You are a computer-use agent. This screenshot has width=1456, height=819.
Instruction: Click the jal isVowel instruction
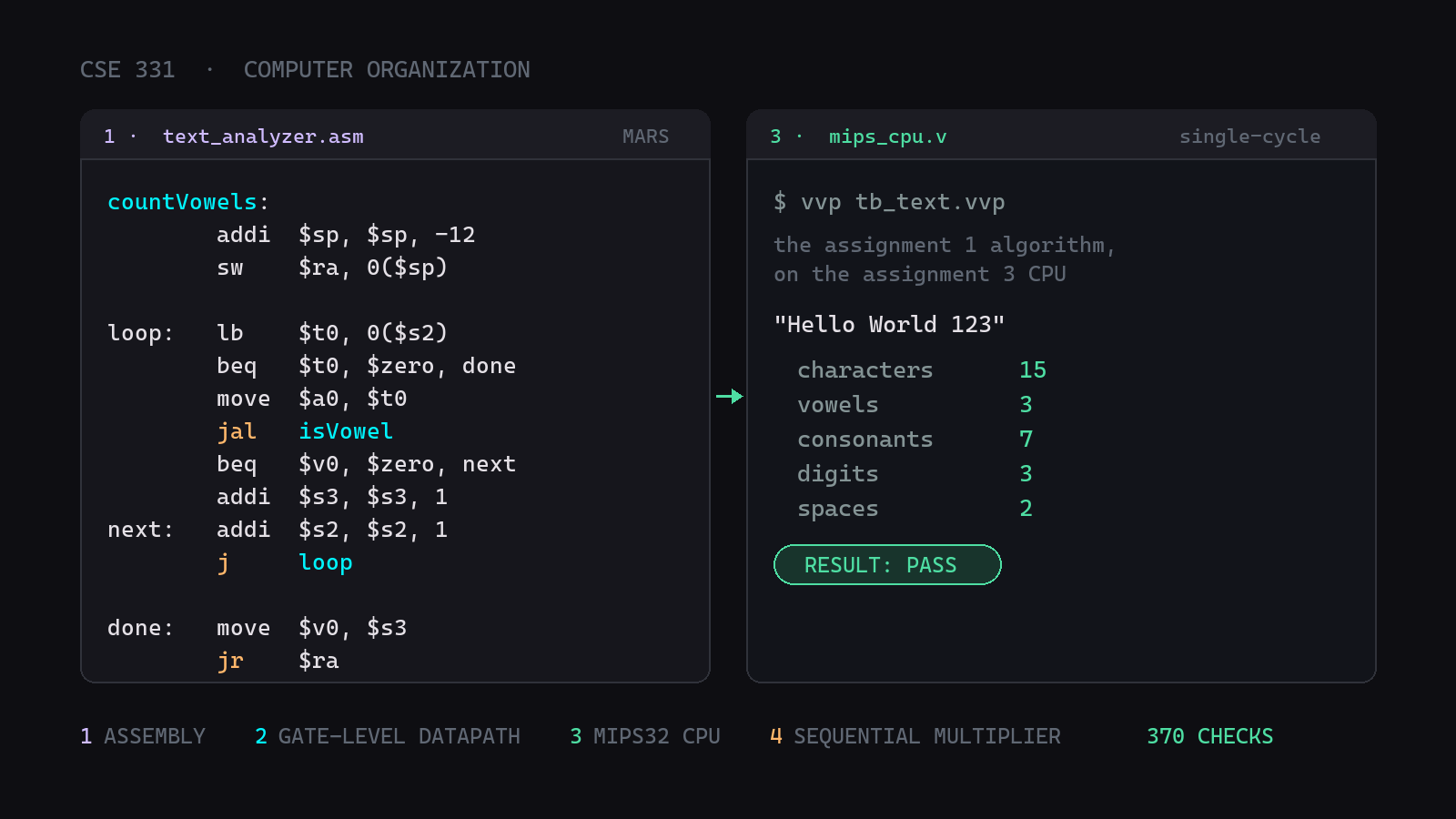pyautogui.click(x=305, y=431)
